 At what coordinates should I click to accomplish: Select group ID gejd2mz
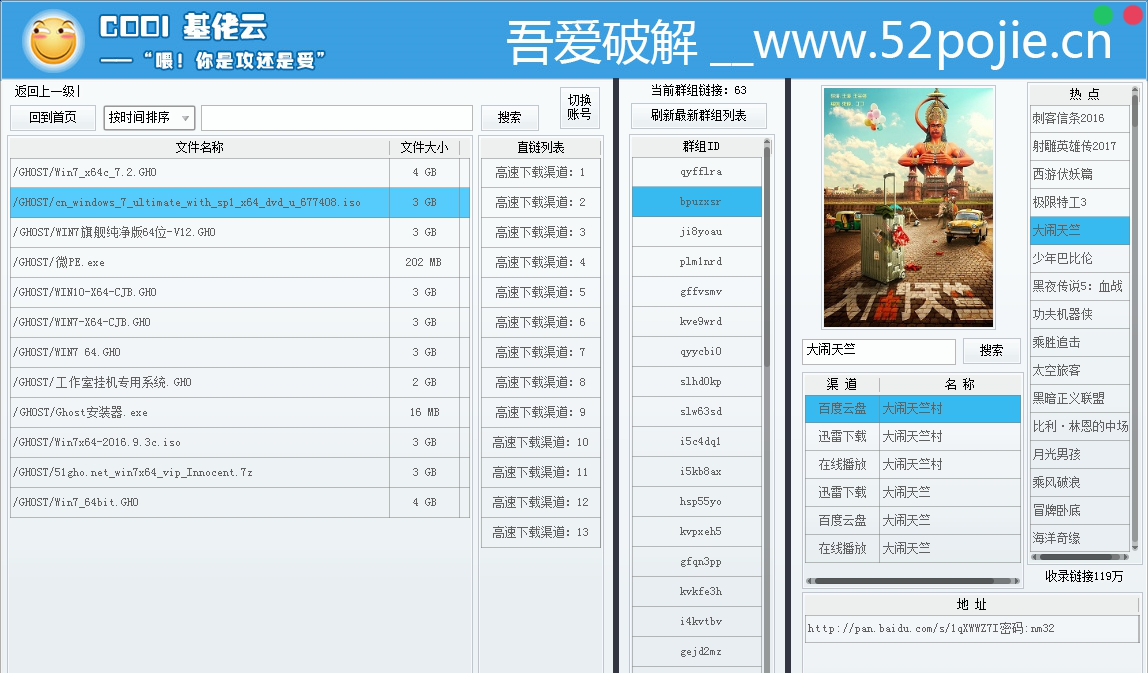point(697,652)
